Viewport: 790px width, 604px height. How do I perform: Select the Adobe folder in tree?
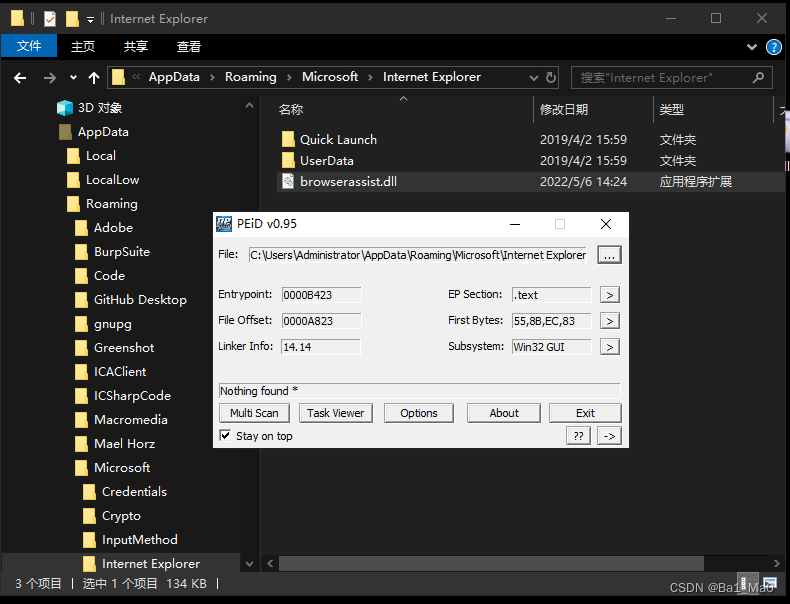(x=113, y=228)
